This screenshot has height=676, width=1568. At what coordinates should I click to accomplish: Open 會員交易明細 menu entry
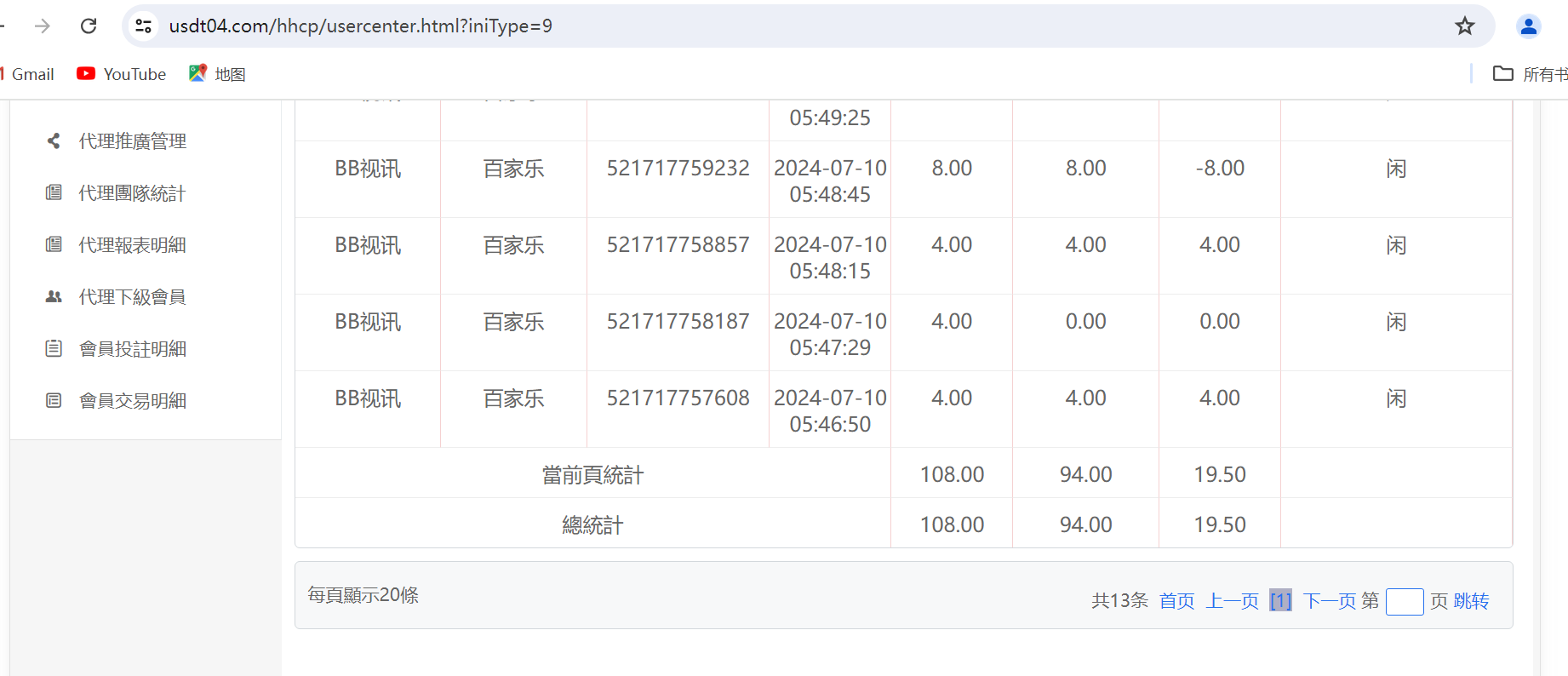pyautogui.click(x=133, y=401)
